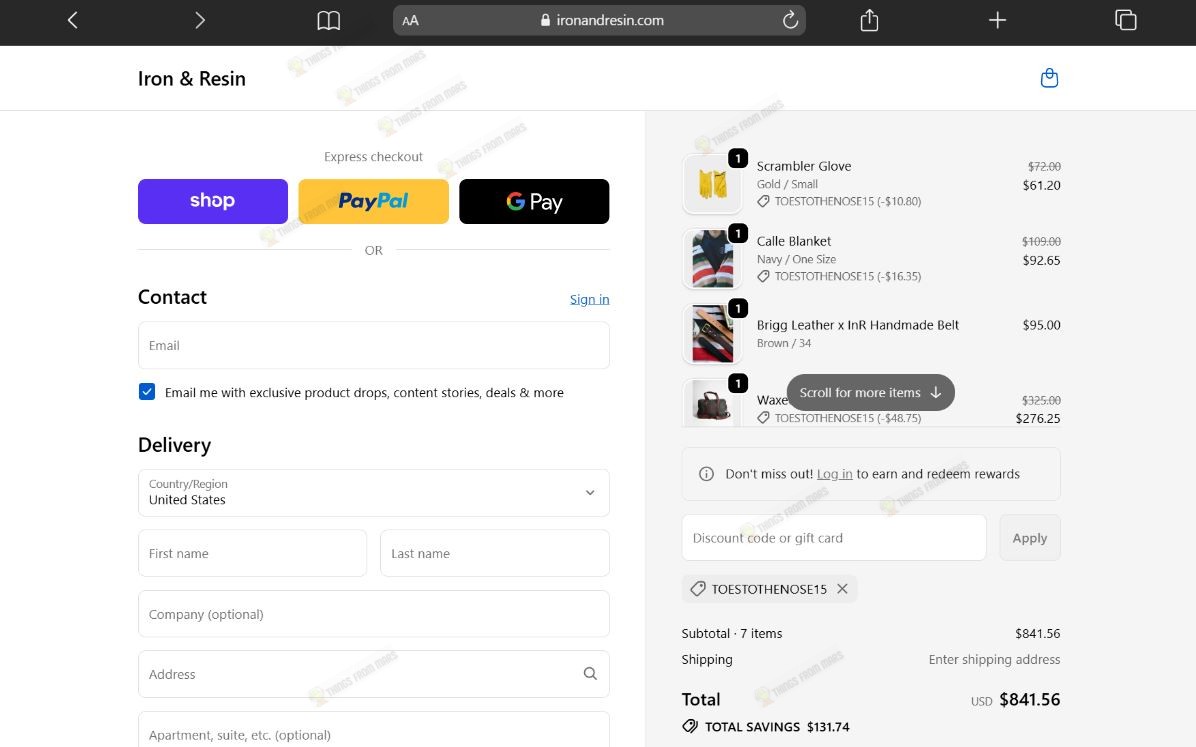Screen dimensions: 1196x747
Task: Uncheck email me with exclusive product drops
Action: click(x=147, y=391)
